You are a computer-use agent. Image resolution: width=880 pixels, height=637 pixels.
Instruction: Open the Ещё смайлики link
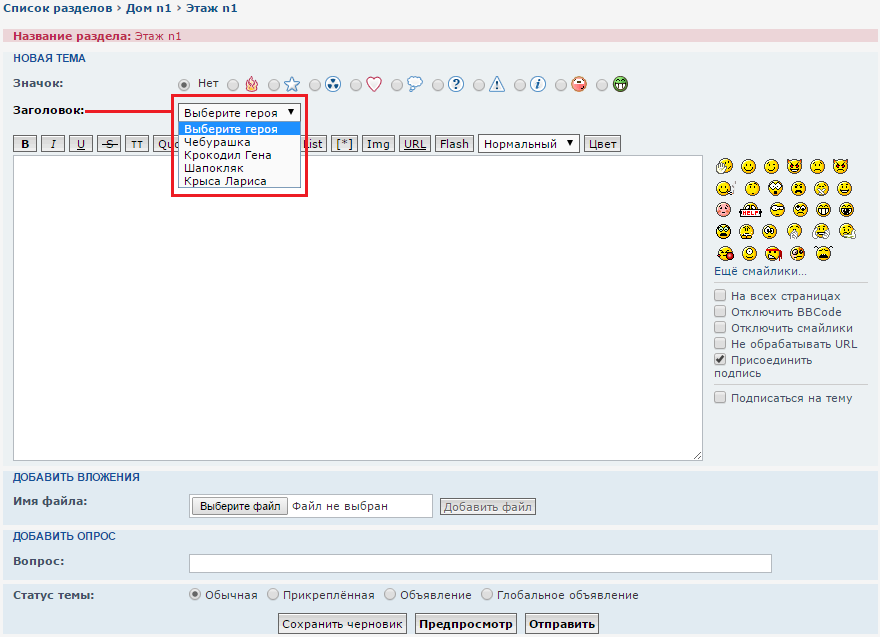coord(760,271)
